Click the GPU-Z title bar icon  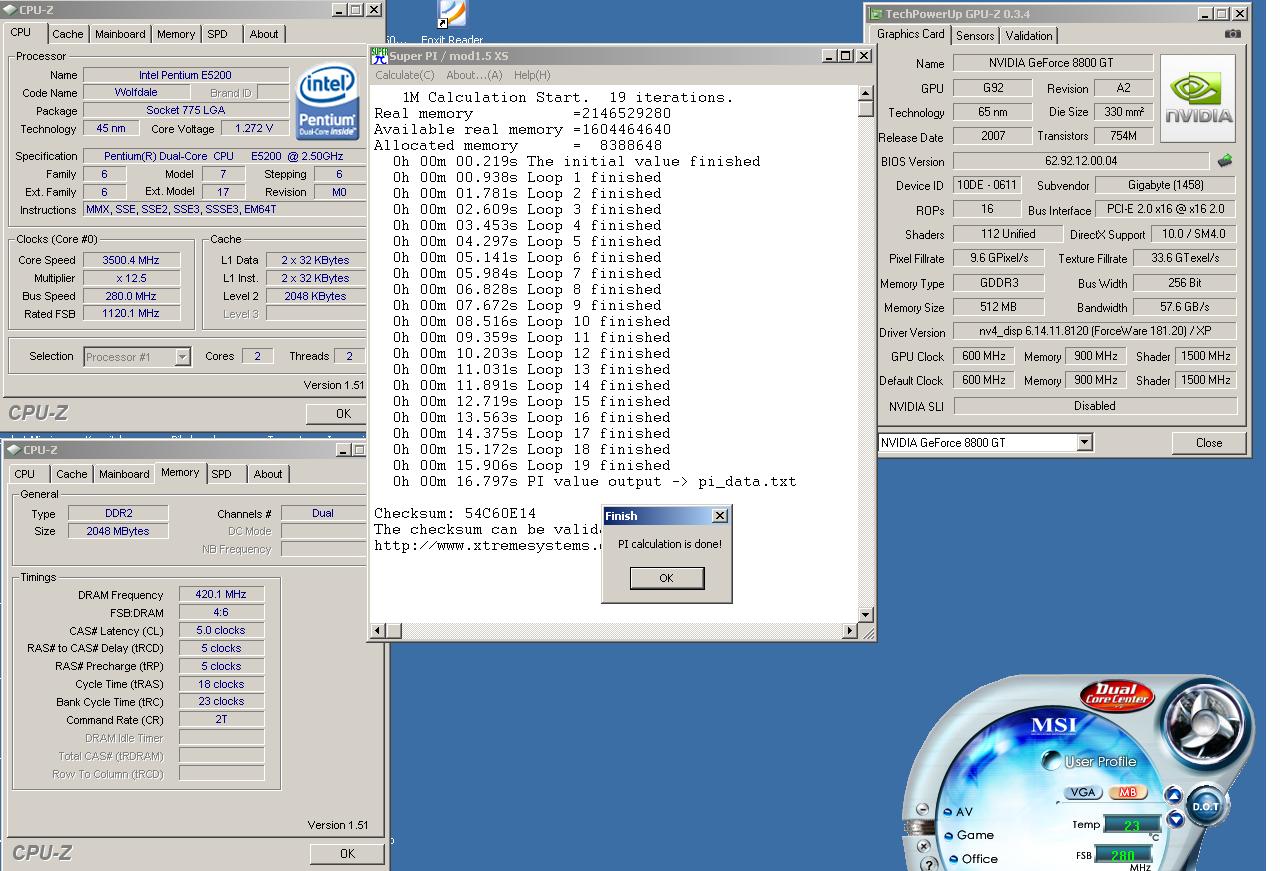click(876, 14)
